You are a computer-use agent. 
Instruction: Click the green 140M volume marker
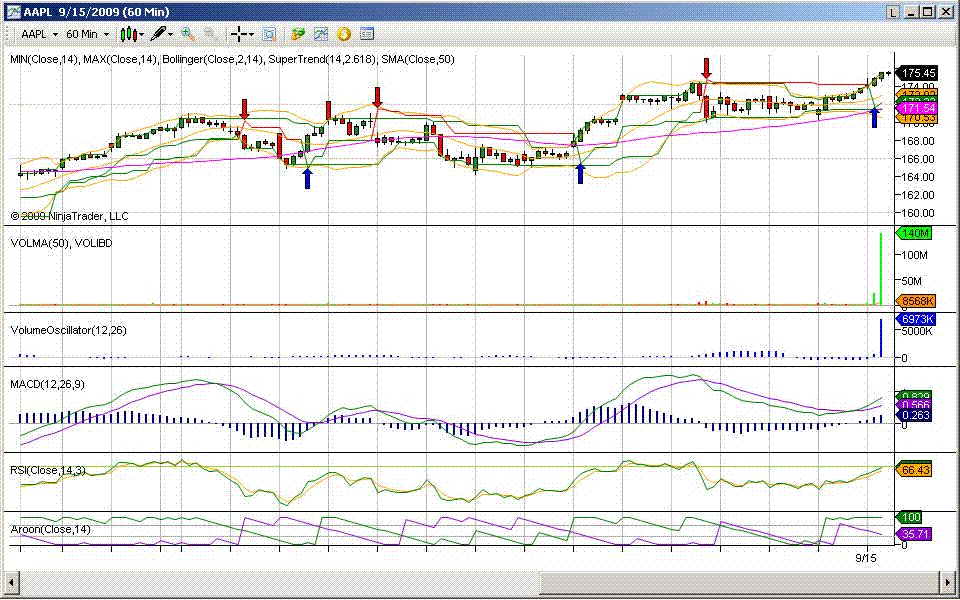[x=913, y=233]
